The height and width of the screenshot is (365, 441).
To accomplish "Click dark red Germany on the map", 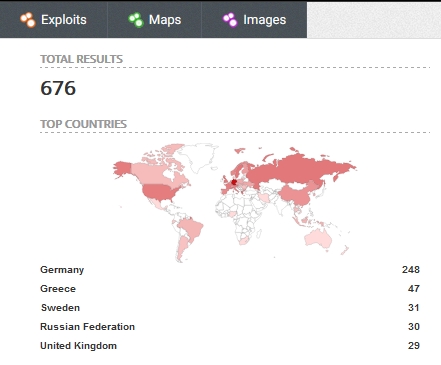I will point(234,182).
